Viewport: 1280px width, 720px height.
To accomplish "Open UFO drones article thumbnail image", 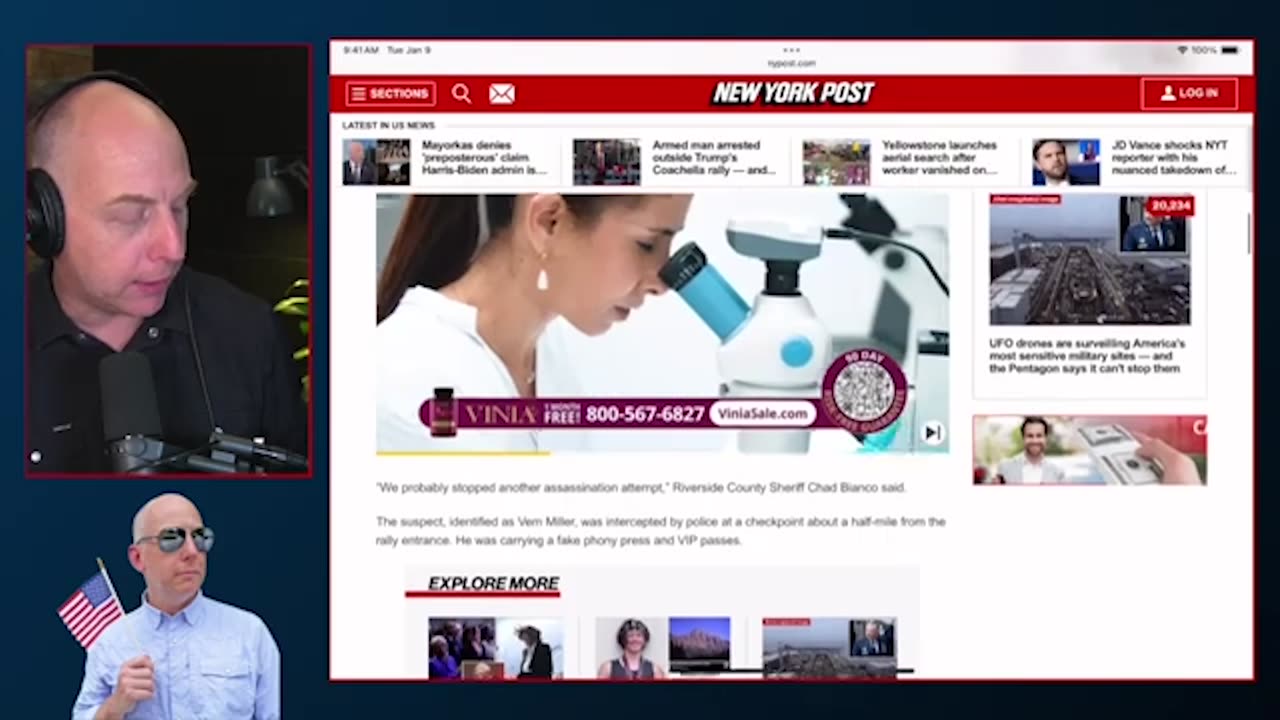I will (1090, 260).
